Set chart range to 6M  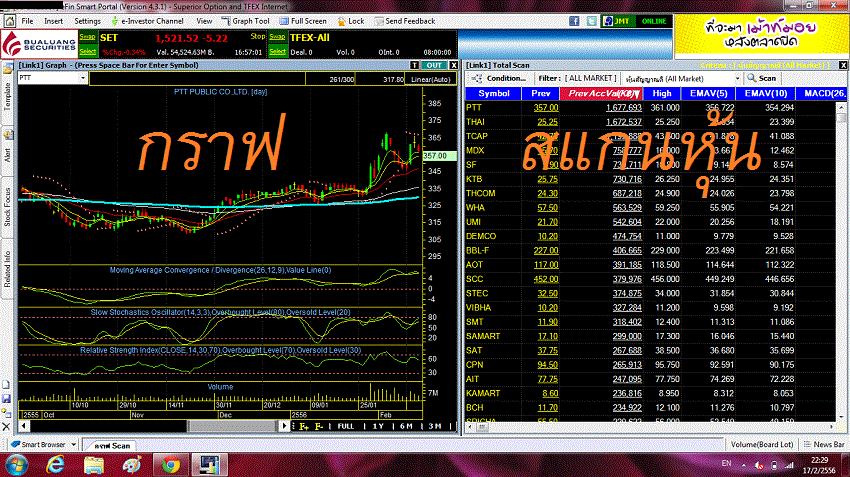pos(406,427)
